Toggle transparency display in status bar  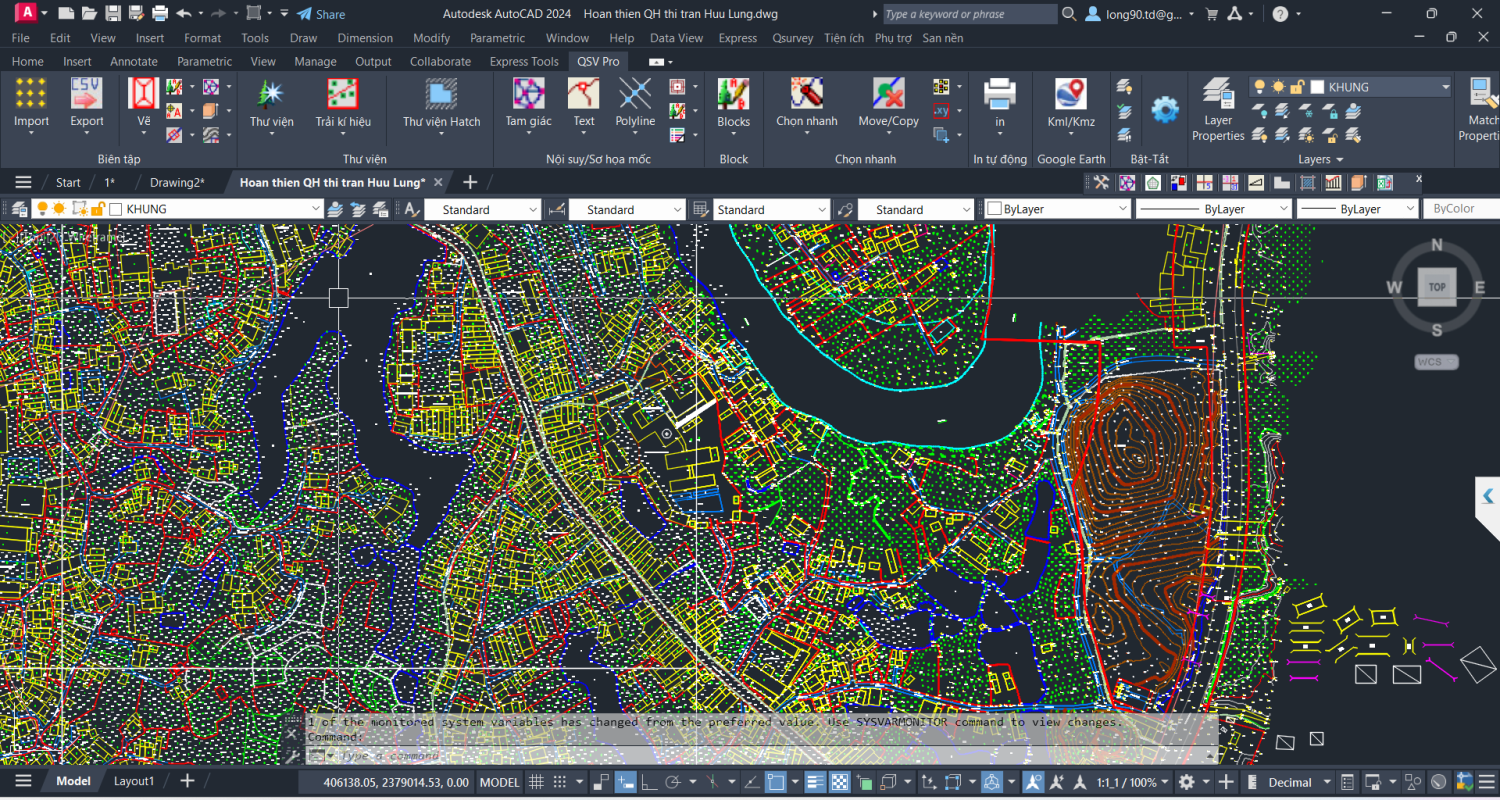click(x=841, y=782)
